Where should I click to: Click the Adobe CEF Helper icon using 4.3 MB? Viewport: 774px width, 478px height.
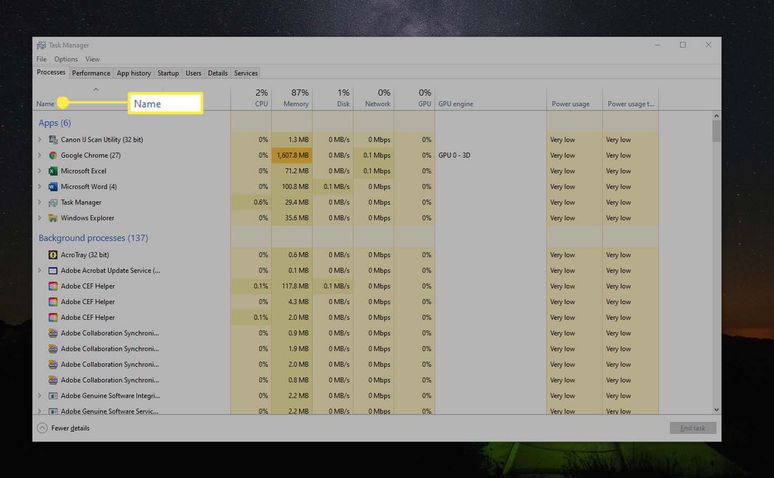point(53,302)
